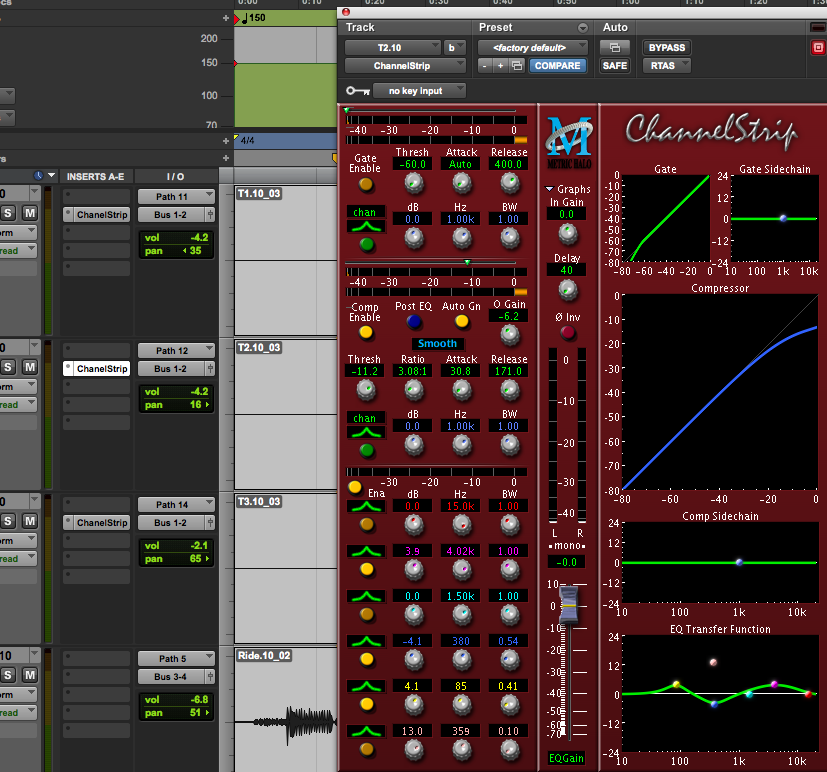Image resolution: width=827 pixels, height=772 pixels.
Task: Open the no key input dropdown
Action: (419, 91)
